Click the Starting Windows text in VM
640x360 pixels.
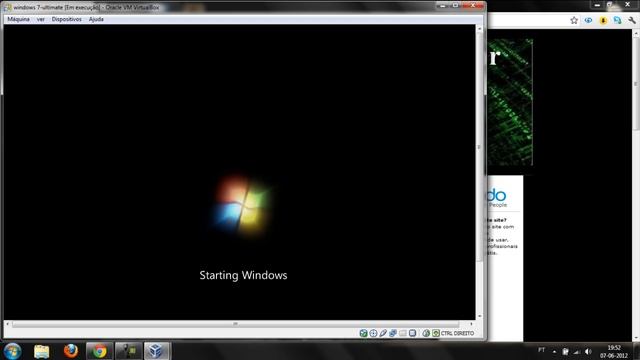click(243, 276)
